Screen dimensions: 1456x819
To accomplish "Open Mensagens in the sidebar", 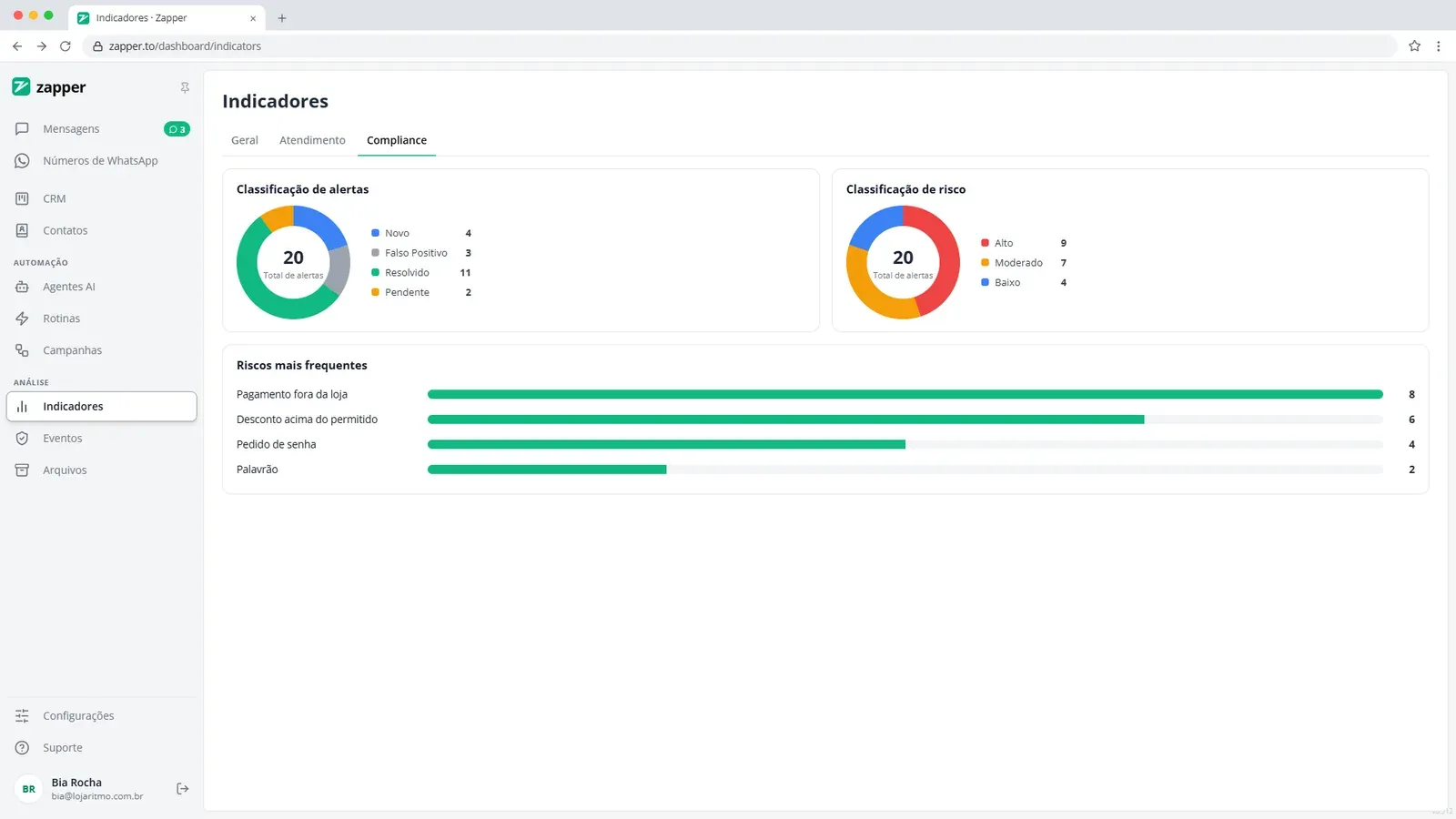I will click(x=102, y=129).
